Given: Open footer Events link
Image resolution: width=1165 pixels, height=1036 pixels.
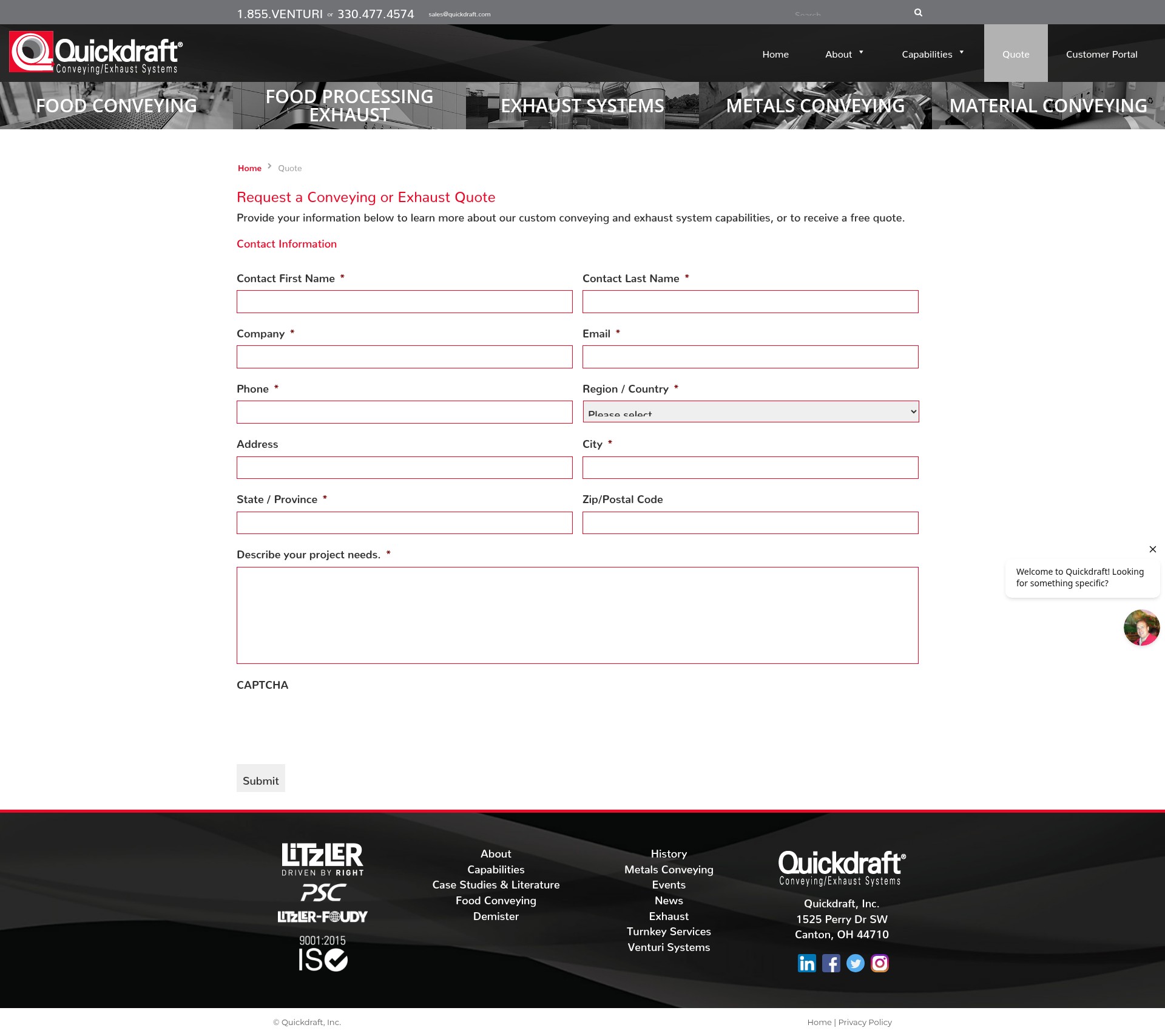Looking at the screenshot, I should [669, 885].
